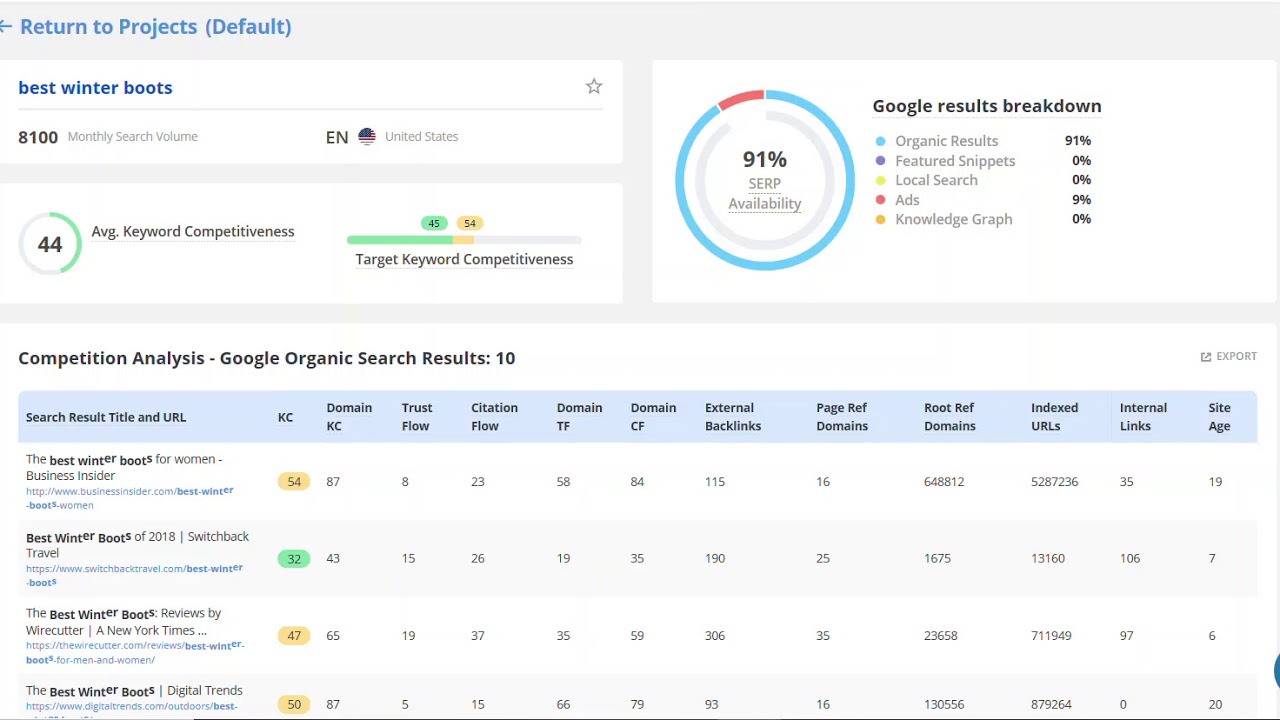
Task: Click the favorite star icon
Action: click(594, 87)
